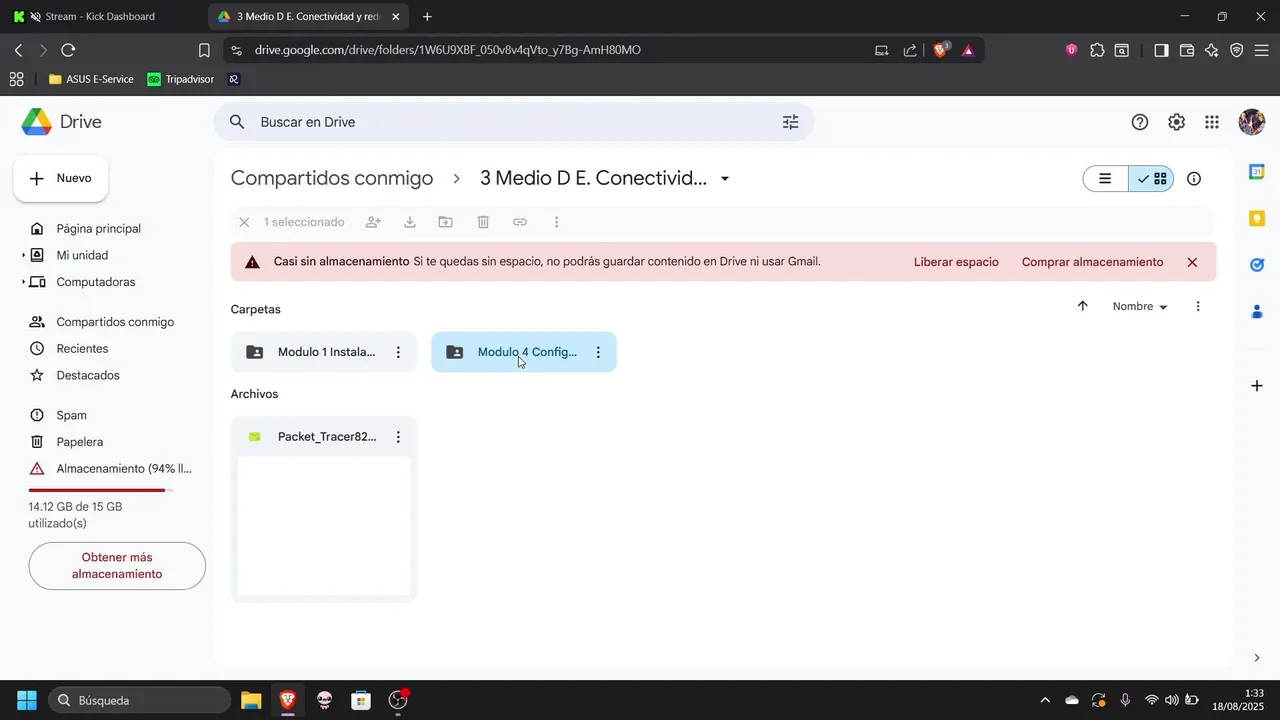
Task: Open Modulo 1 Instala folder
Action: tap(324, 352)
